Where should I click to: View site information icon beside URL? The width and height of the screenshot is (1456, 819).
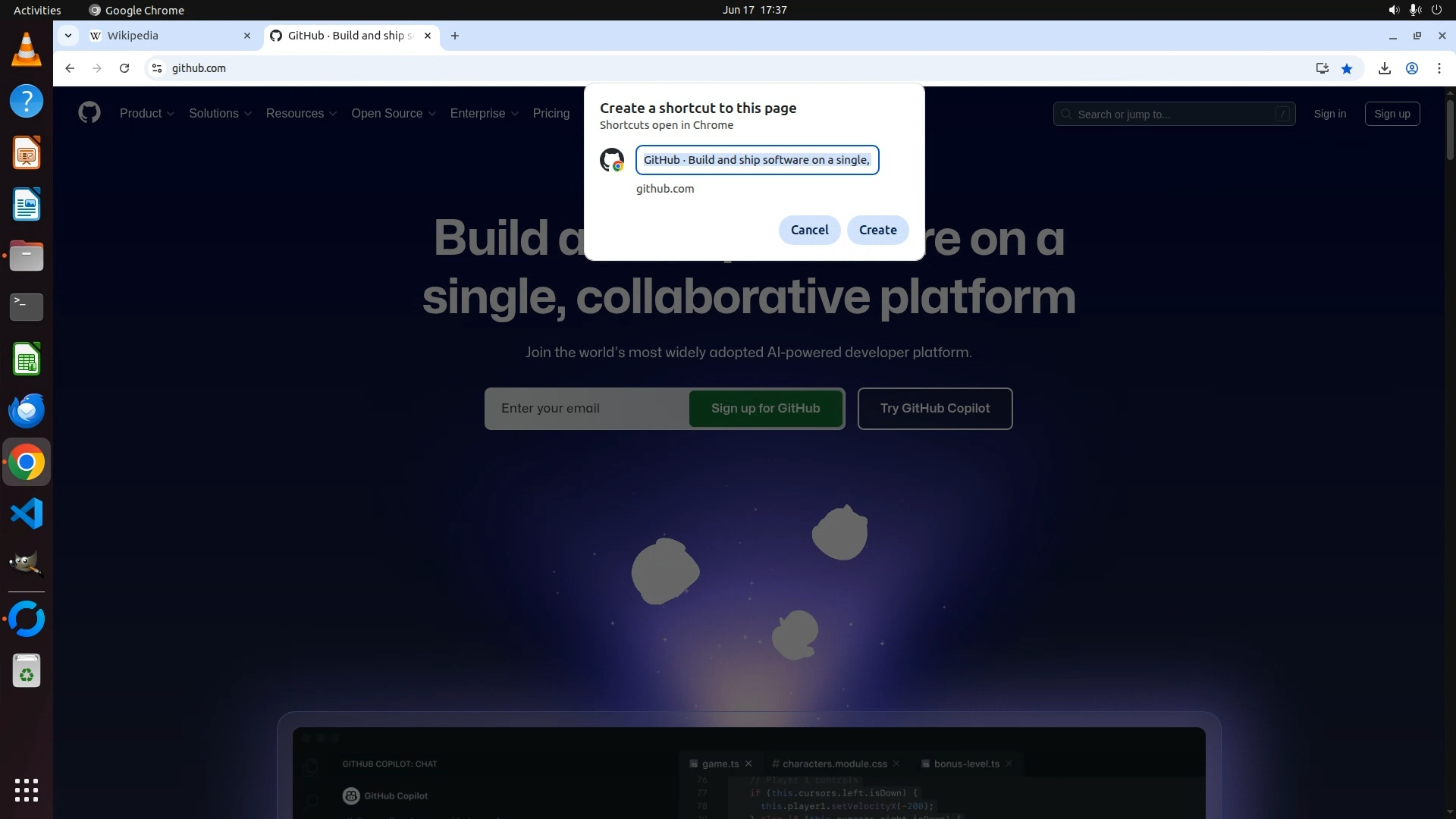pyautogui.click(x=157, y=68)
